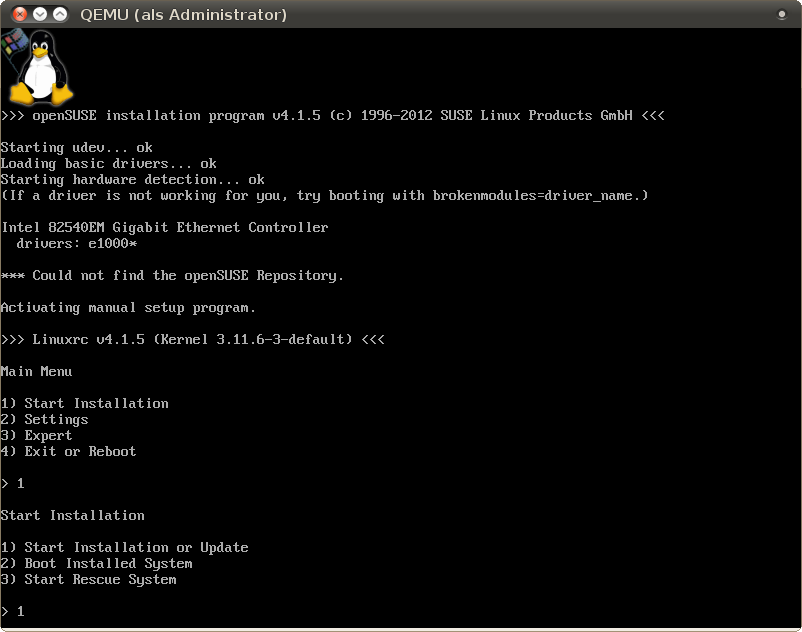Click the QEMU (als Administrator) title text
Image resolution: width=802 pixels, height=632 pixels.
coord(182,15)
